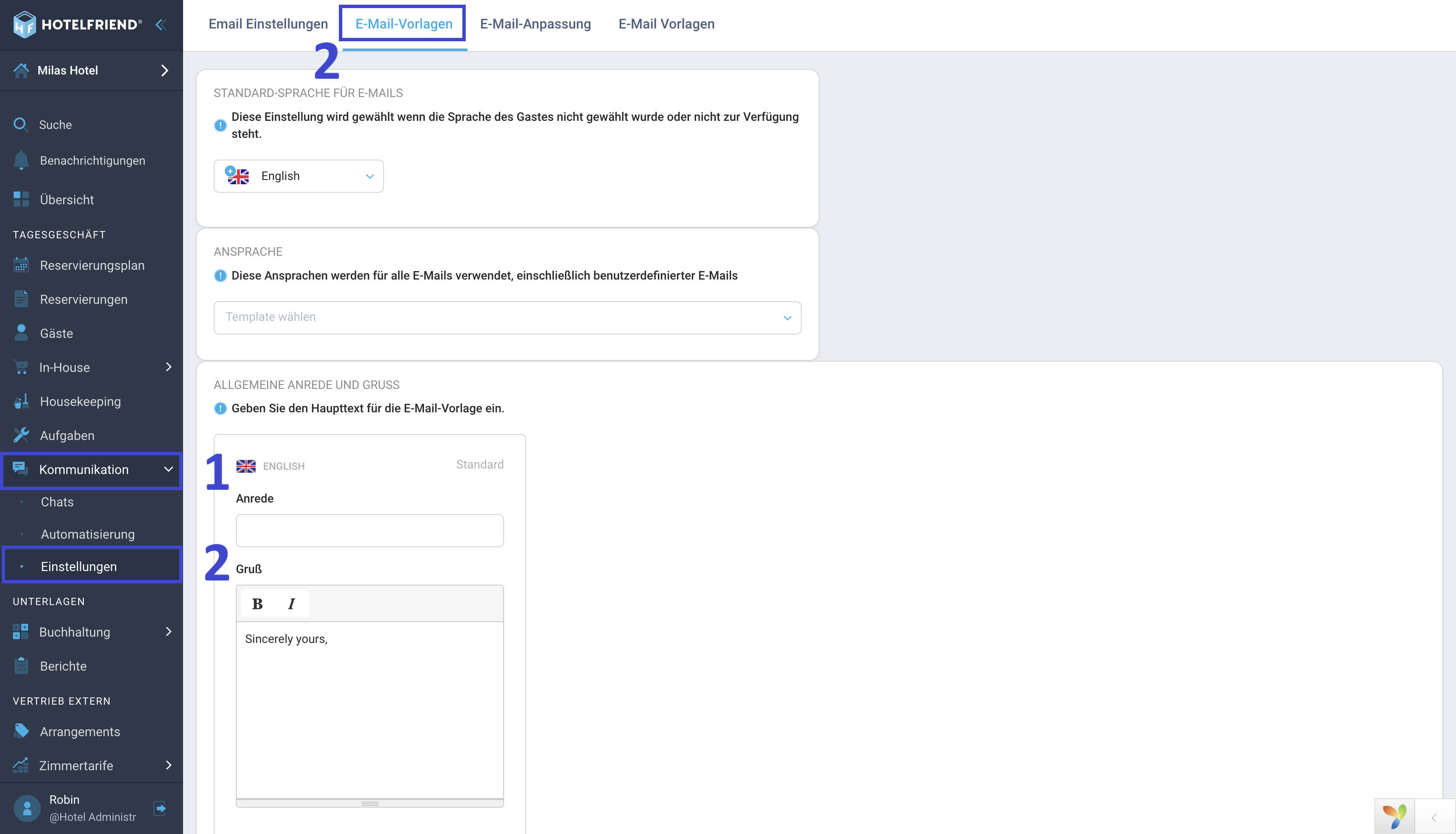This screenshot has height=834, width=1456.
Task: Click into the Anrede input field
Action: [370, 531]
